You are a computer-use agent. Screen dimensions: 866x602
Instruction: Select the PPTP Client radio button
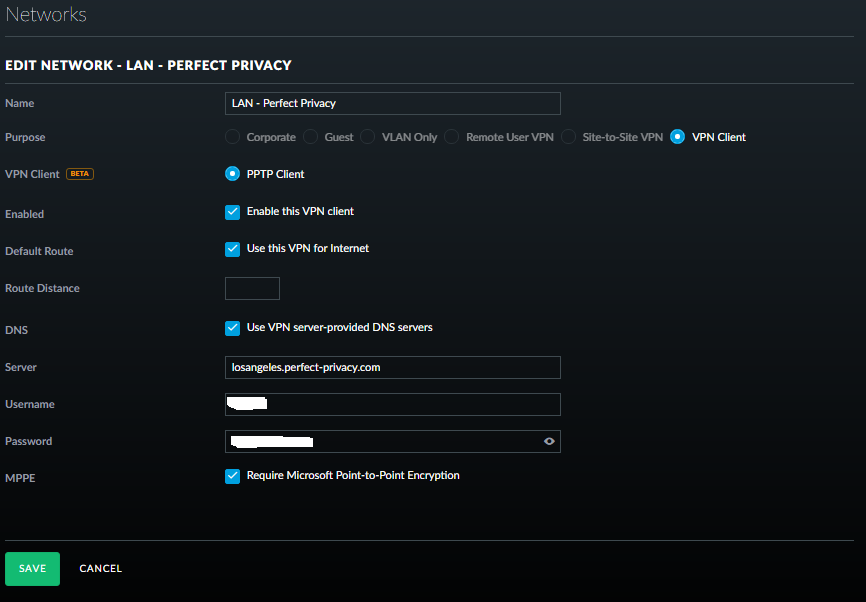pyautogui.click(x=232, y=174)
